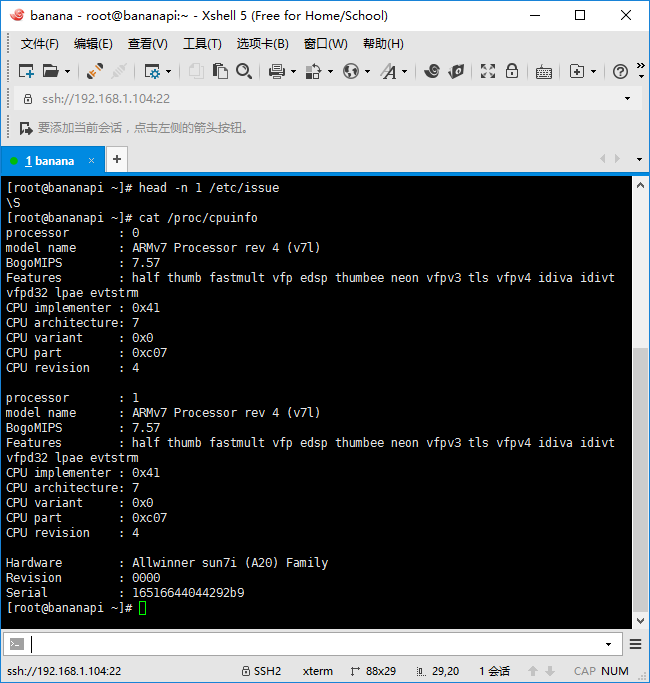Open session Properties gear icon
This screenshot has width=650, height=683.
(152, 71)
